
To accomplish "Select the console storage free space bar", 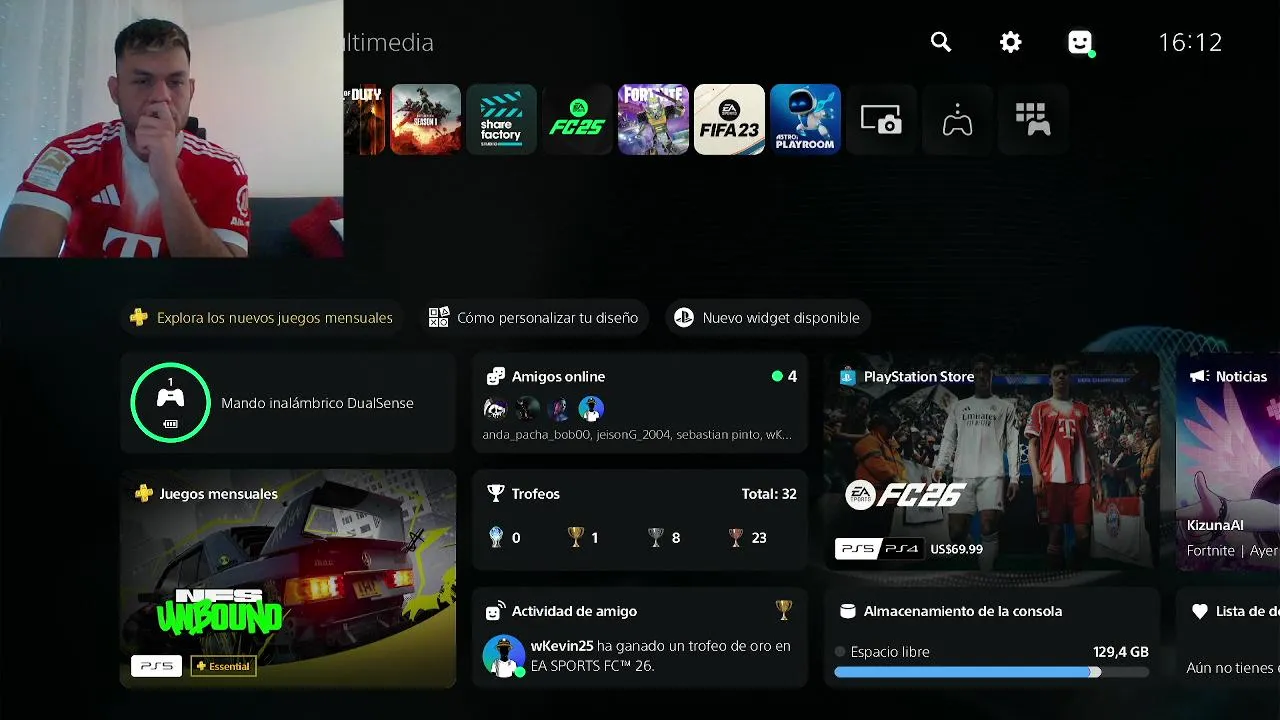I will pos(991,672).
